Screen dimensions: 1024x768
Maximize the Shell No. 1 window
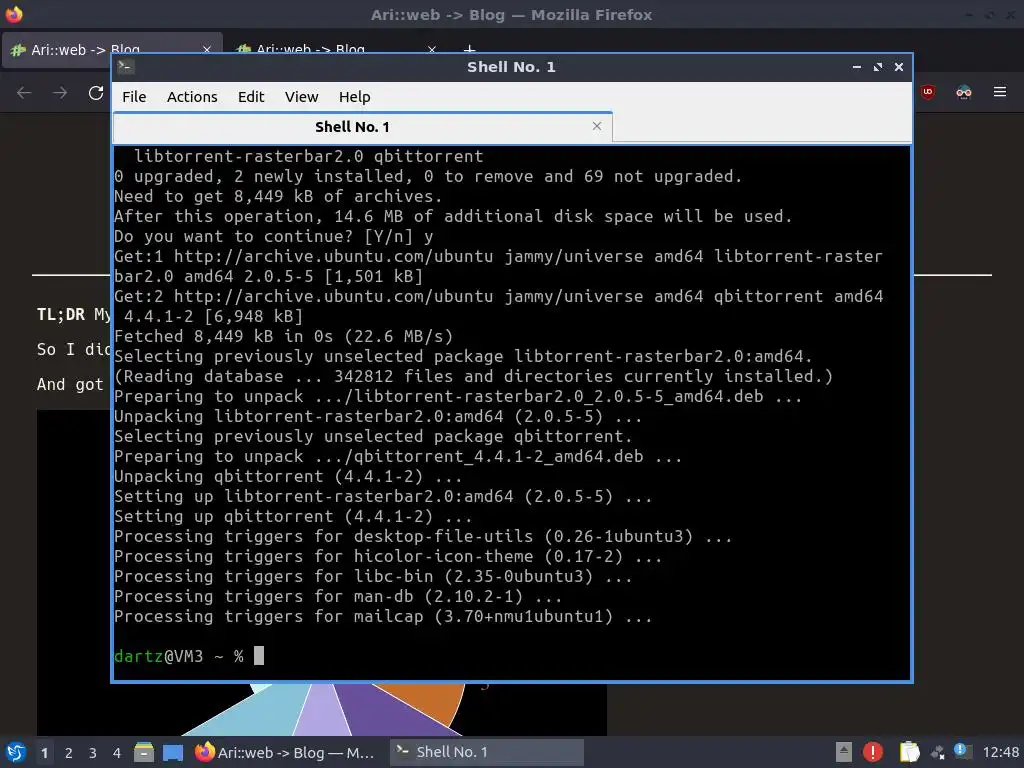(878, 67)
